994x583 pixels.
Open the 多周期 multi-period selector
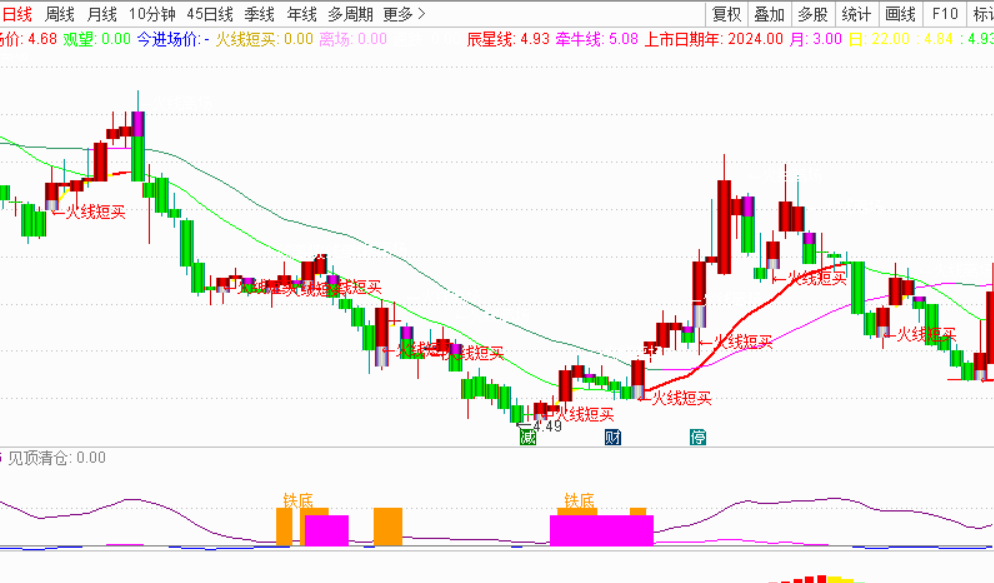[350, 14]
